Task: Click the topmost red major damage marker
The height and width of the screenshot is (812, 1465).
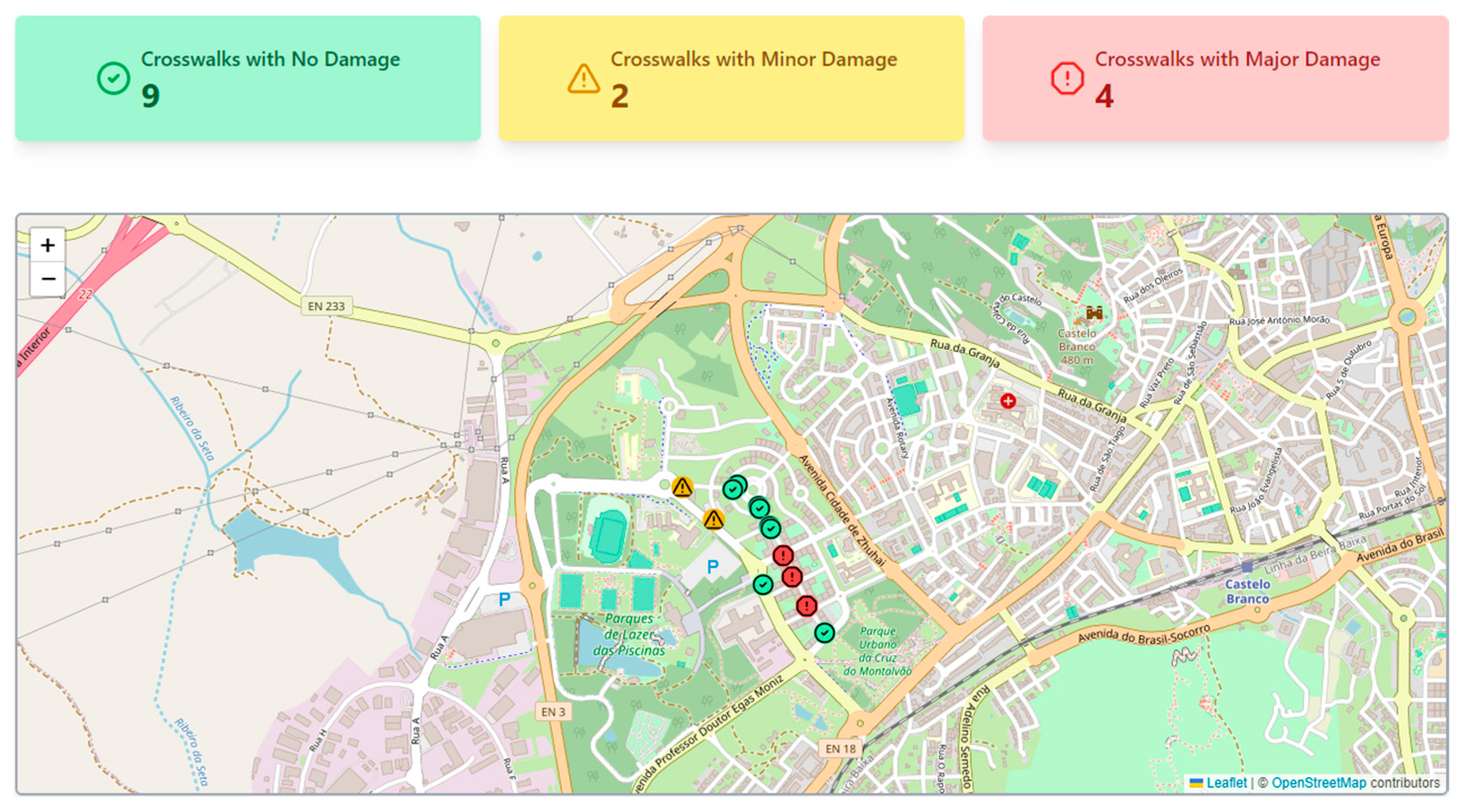Action: (783, 555)
